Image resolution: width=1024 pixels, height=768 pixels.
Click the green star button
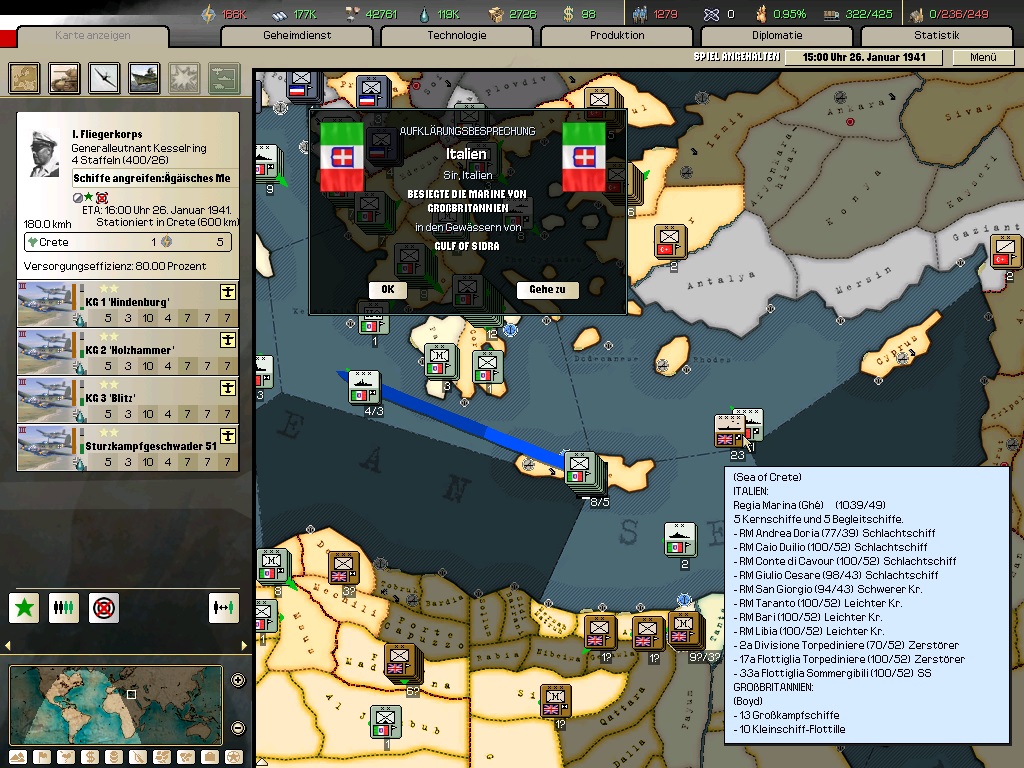tap(25, 607)
